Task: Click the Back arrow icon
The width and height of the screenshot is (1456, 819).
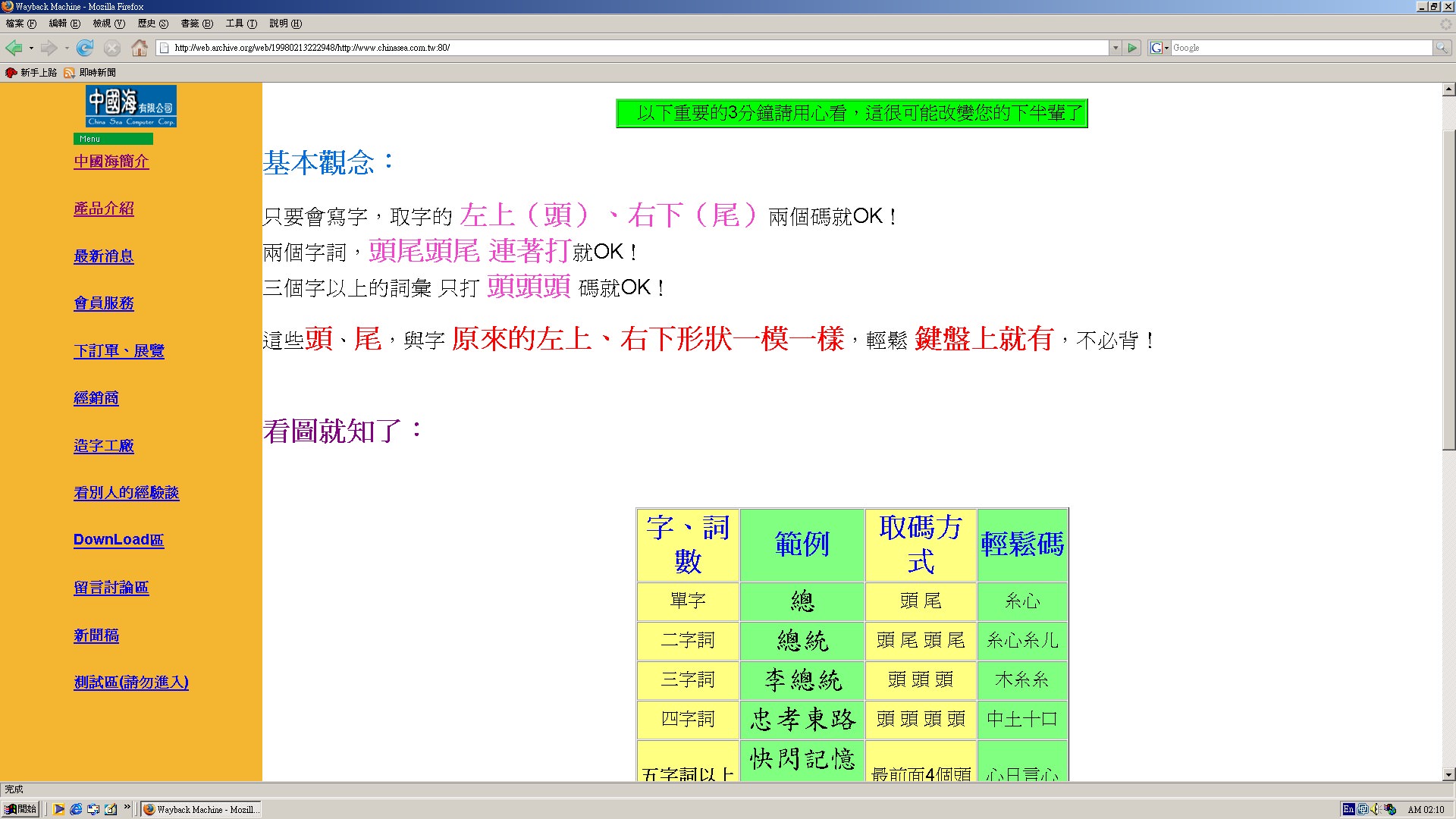Action: (14, 48)
